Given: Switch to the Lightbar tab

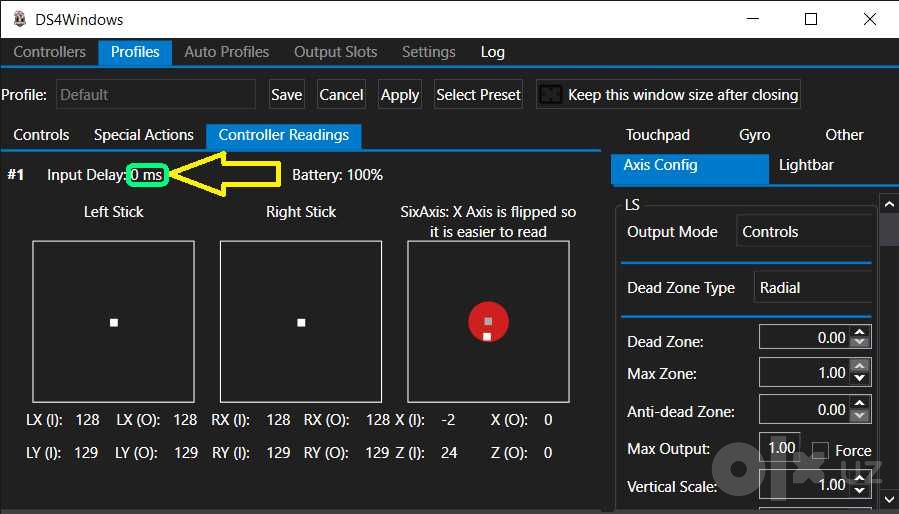Looking at the screenshot, I should (x=806, y=166).
